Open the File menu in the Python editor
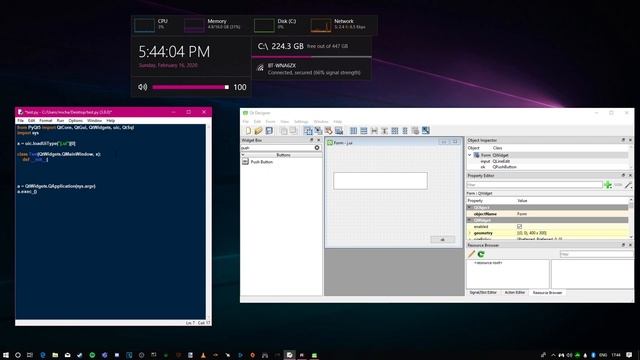Screen dimensions: 640x360 [x=20, y=121]
